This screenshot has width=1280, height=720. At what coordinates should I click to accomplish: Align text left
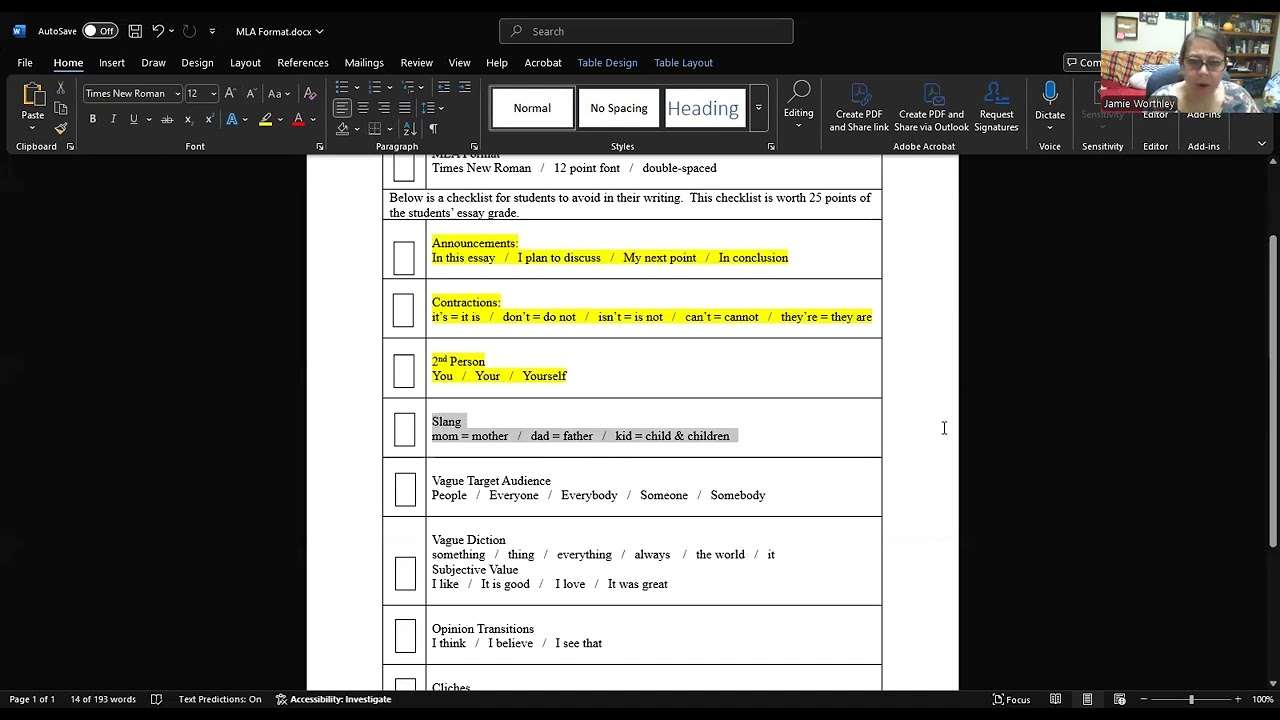click(342, 108)
